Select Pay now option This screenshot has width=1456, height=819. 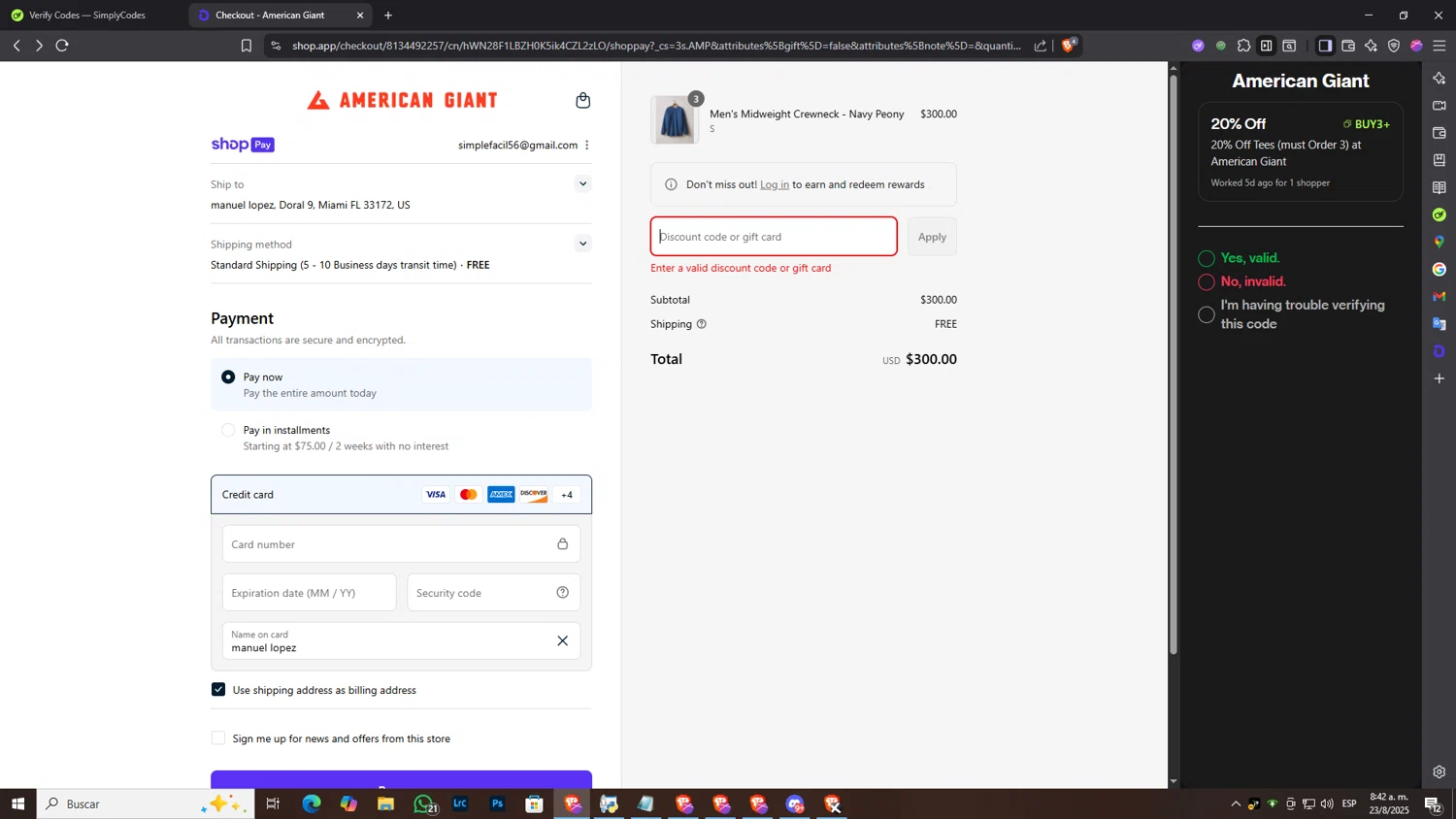[x=228, y=377]
